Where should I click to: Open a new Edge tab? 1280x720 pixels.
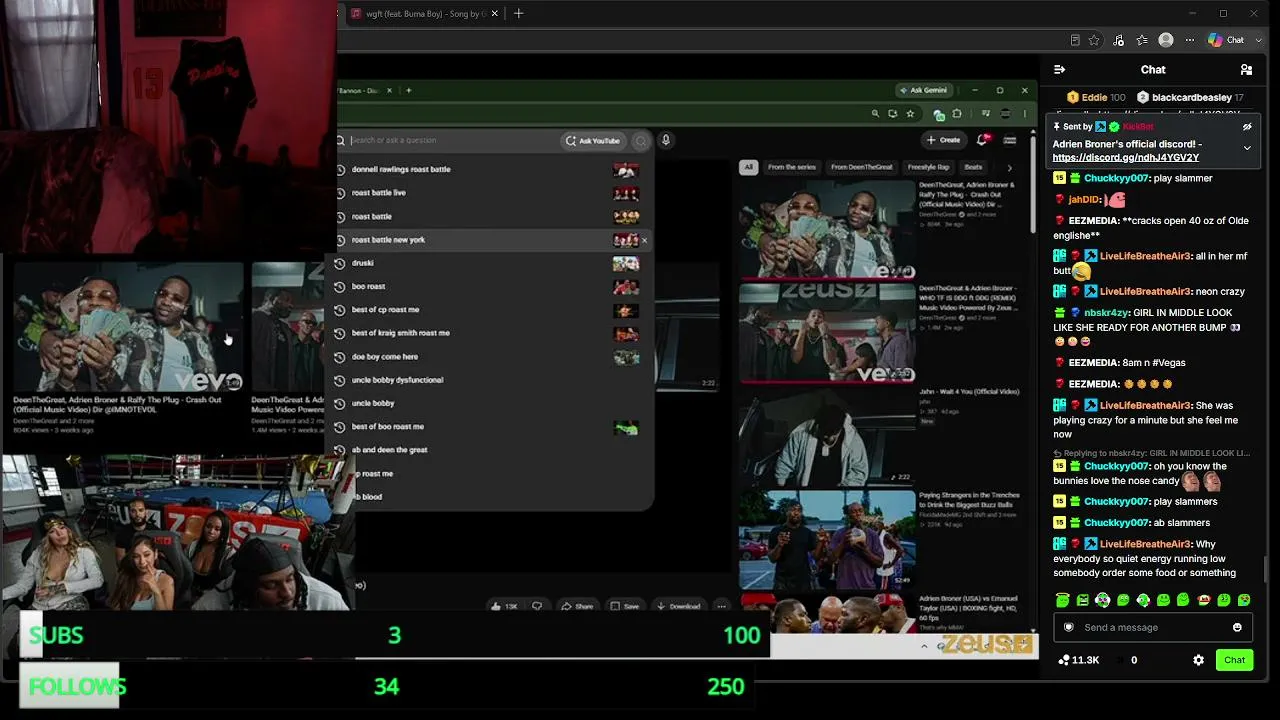pos(518,14)
